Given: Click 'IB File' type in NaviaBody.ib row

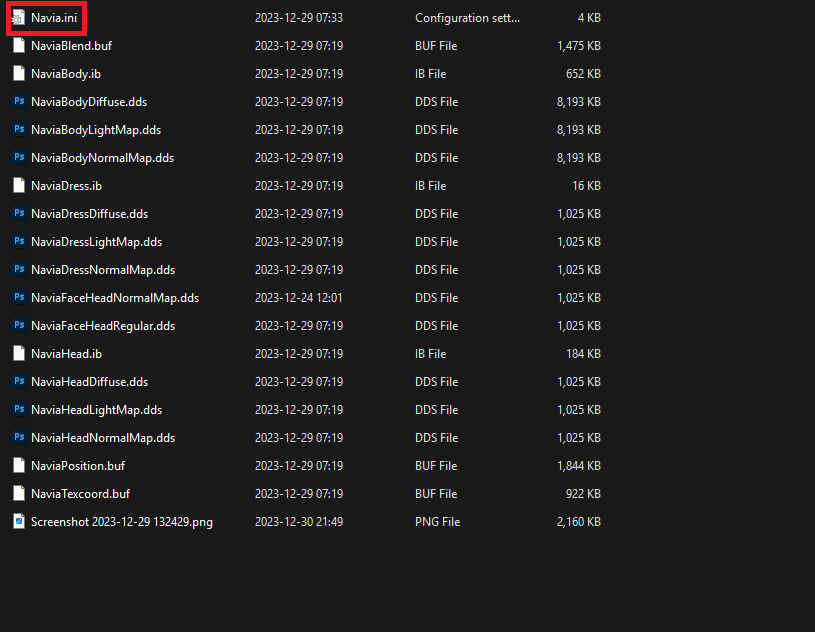Looking at the screenshot, I should (430, 74).
